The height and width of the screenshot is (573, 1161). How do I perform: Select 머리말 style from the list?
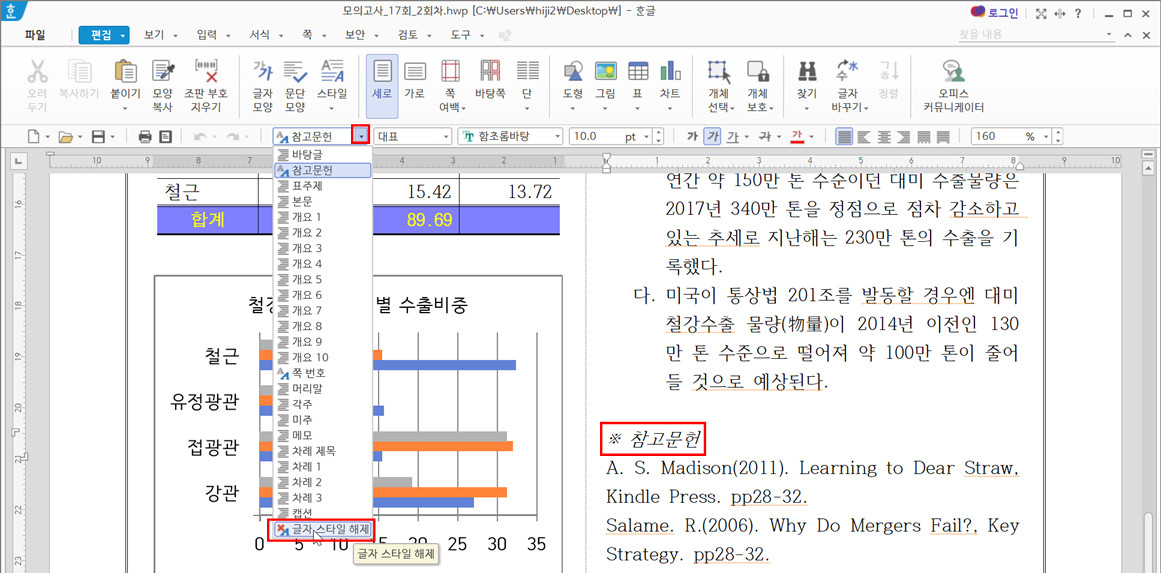tap(321, 388)
